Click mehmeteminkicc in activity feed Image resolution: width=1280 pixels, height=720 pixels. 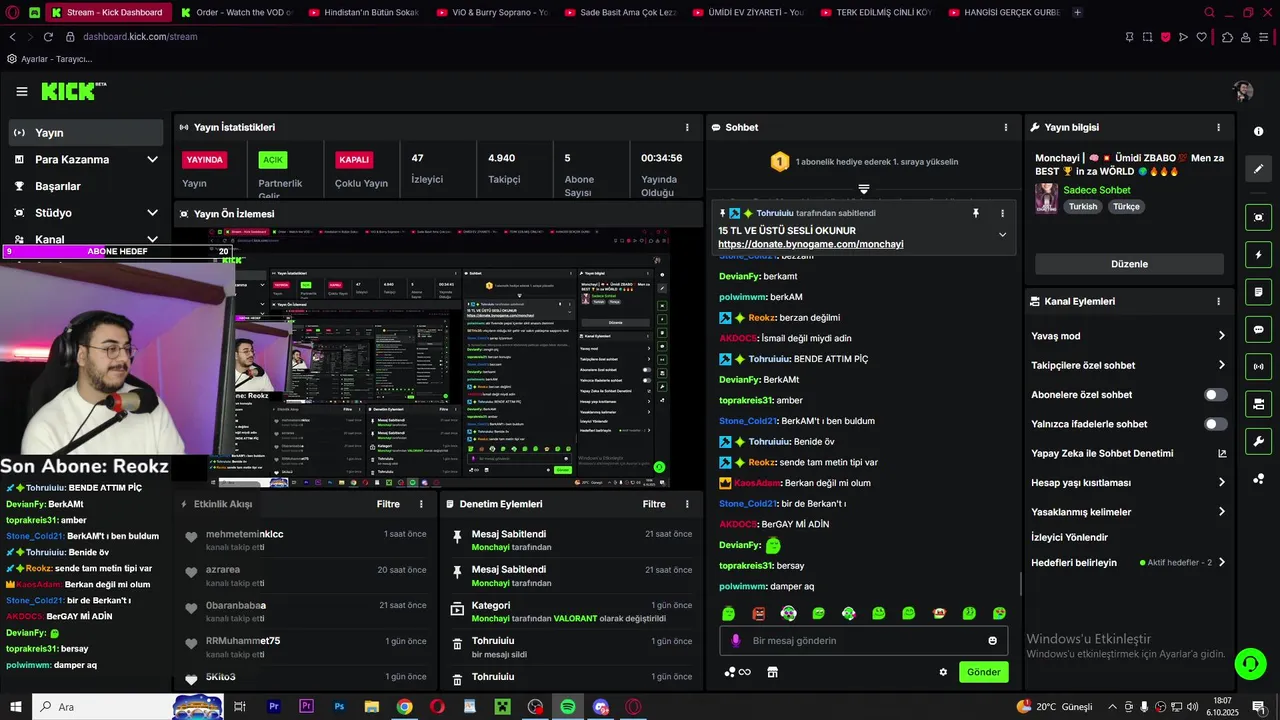(x=244, y=534)
